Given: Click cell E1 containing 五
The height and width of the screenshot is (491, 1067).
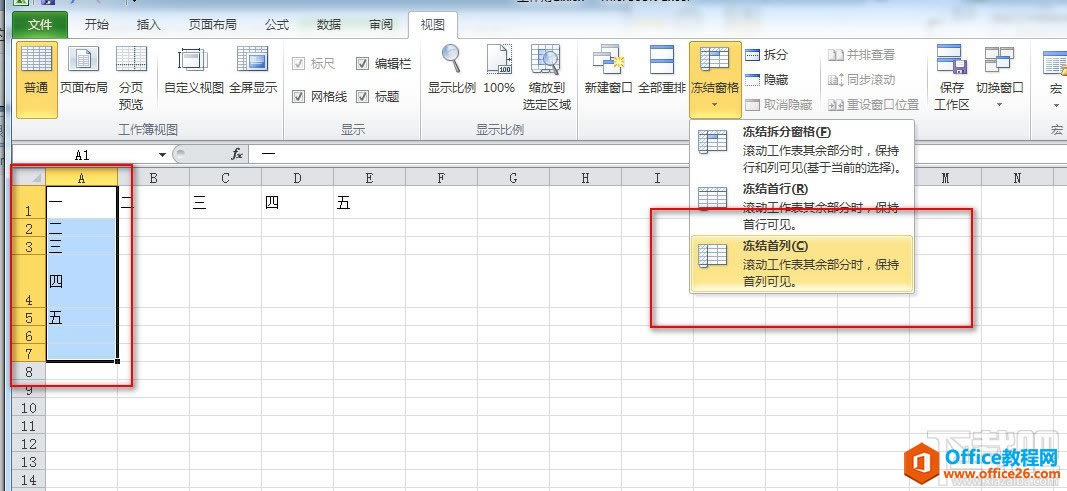Looking at the screenshot, I should tap(370, 203).
